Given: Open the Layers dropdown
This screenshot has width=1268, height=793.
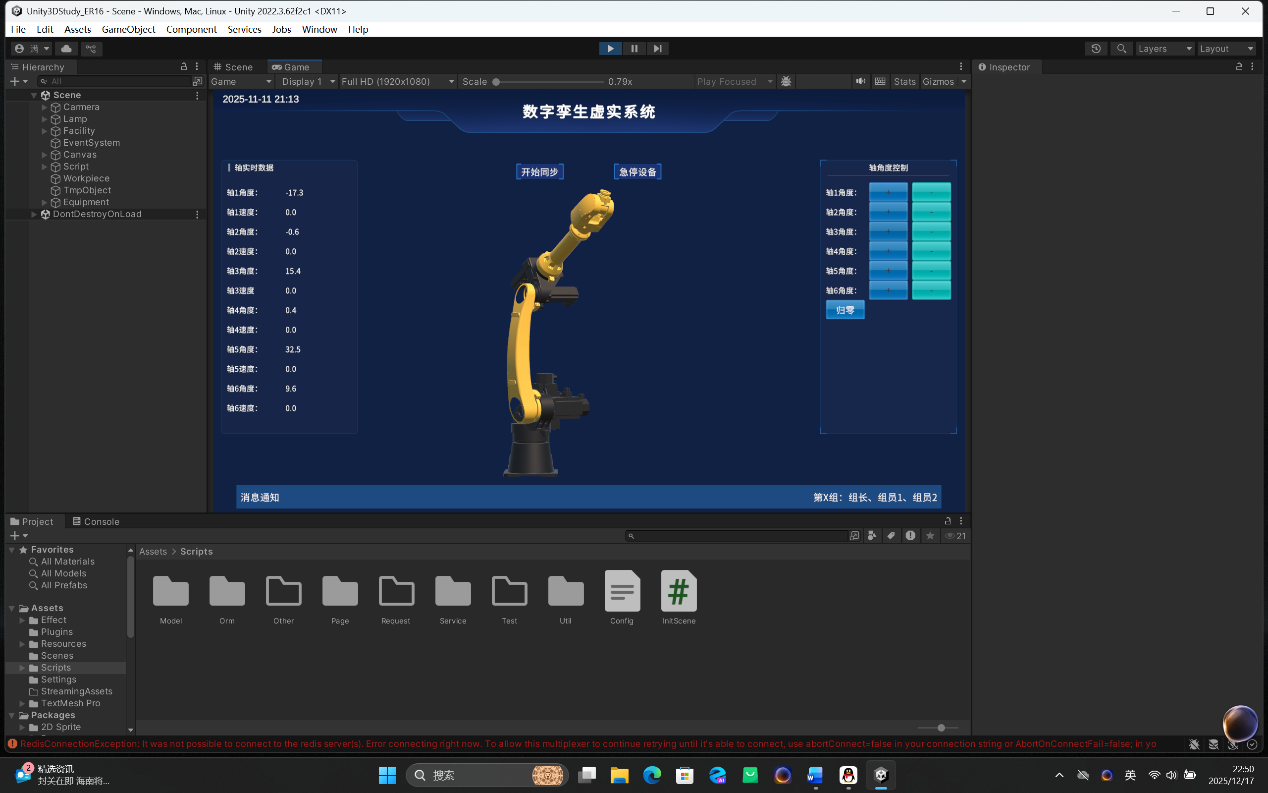Looking at the screenshot, I should coord(1165,48).
